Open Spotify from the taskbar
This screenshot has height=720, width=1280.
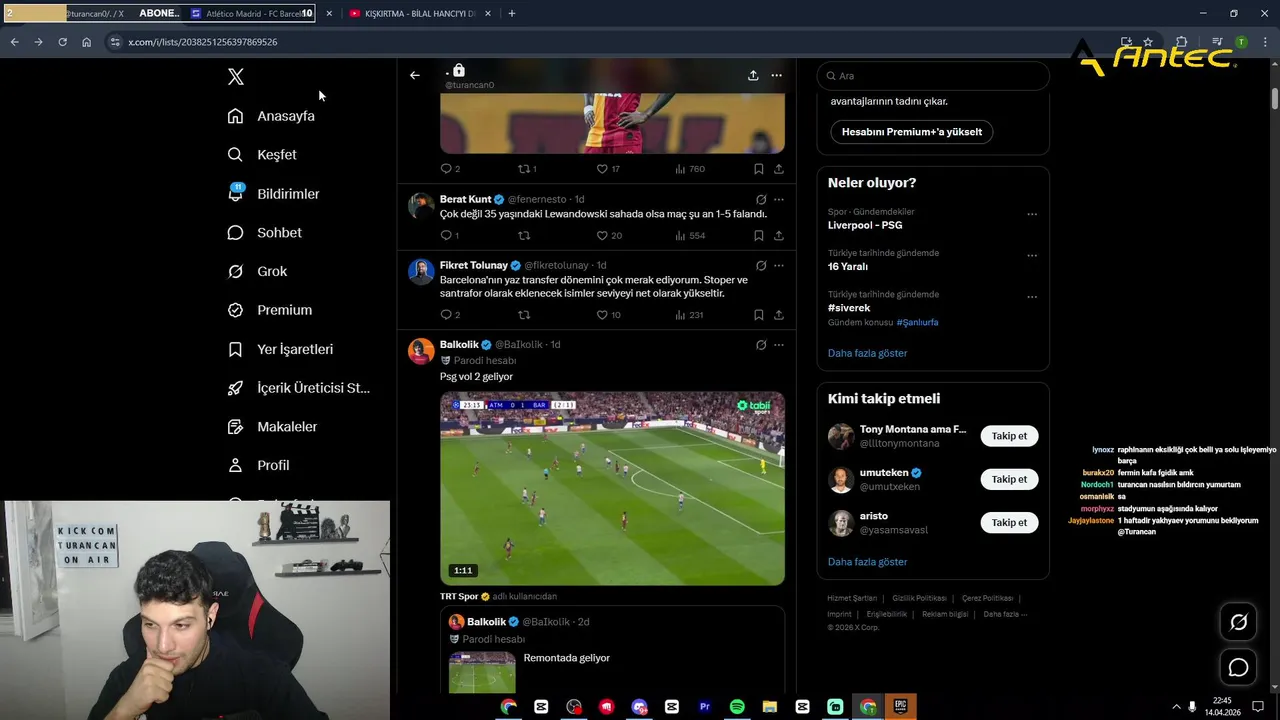(737, 706)
